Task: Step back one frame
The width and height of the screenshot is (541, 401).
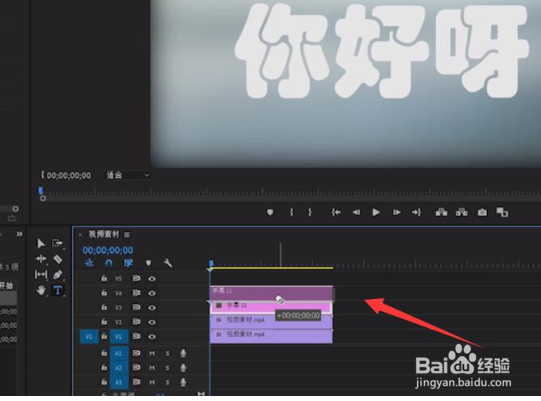Action: click(x=356, y=212)
